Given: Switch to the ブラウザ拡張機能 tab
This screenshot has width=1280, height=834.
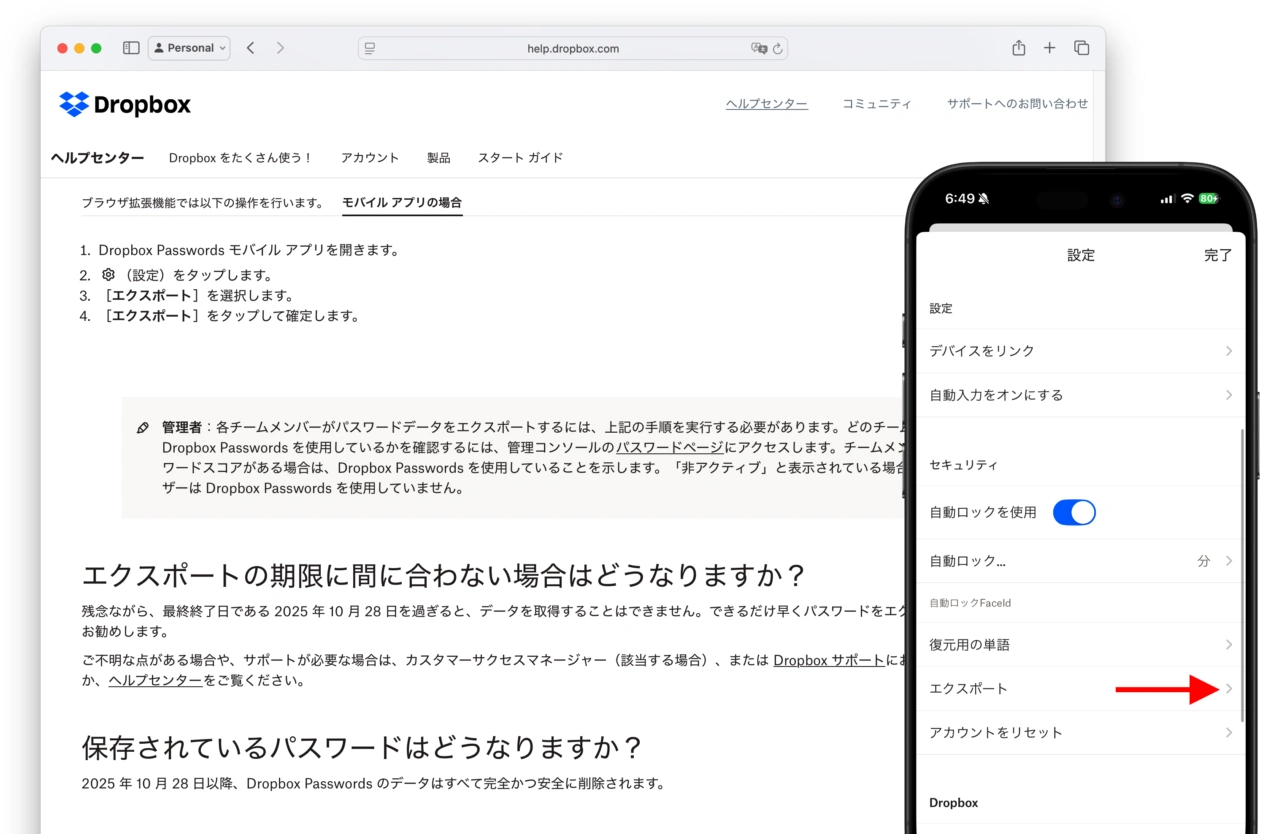Looking at the screenshot, I should [202, 203].
